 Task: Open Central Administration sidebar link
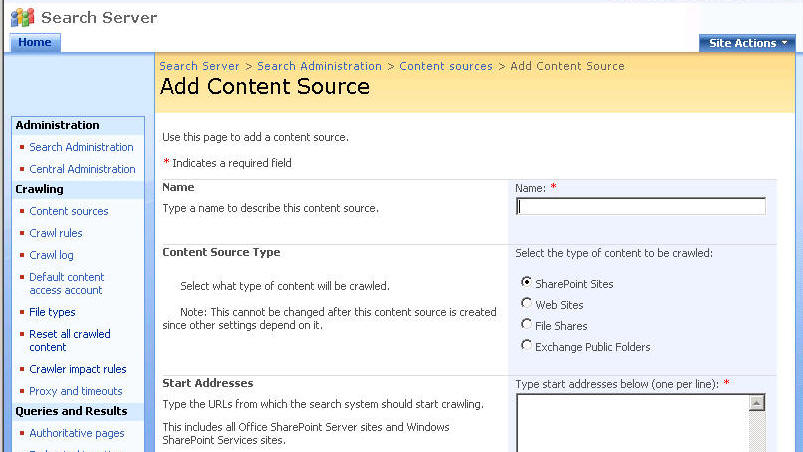click(x=82, y=169)
